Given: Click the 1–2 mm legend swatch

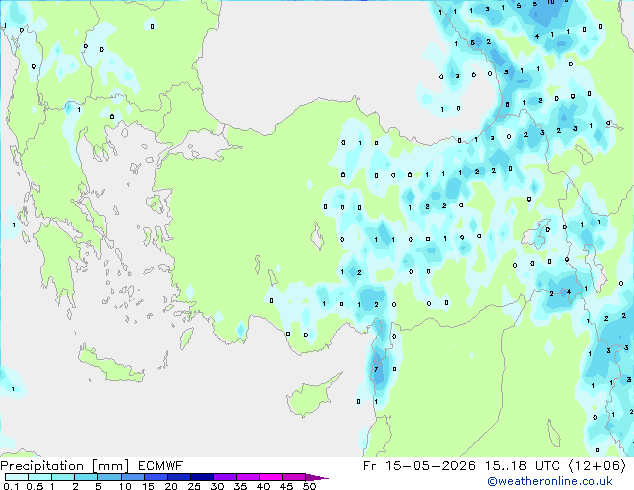Looking at the screenshot, I should click(63, 477).
